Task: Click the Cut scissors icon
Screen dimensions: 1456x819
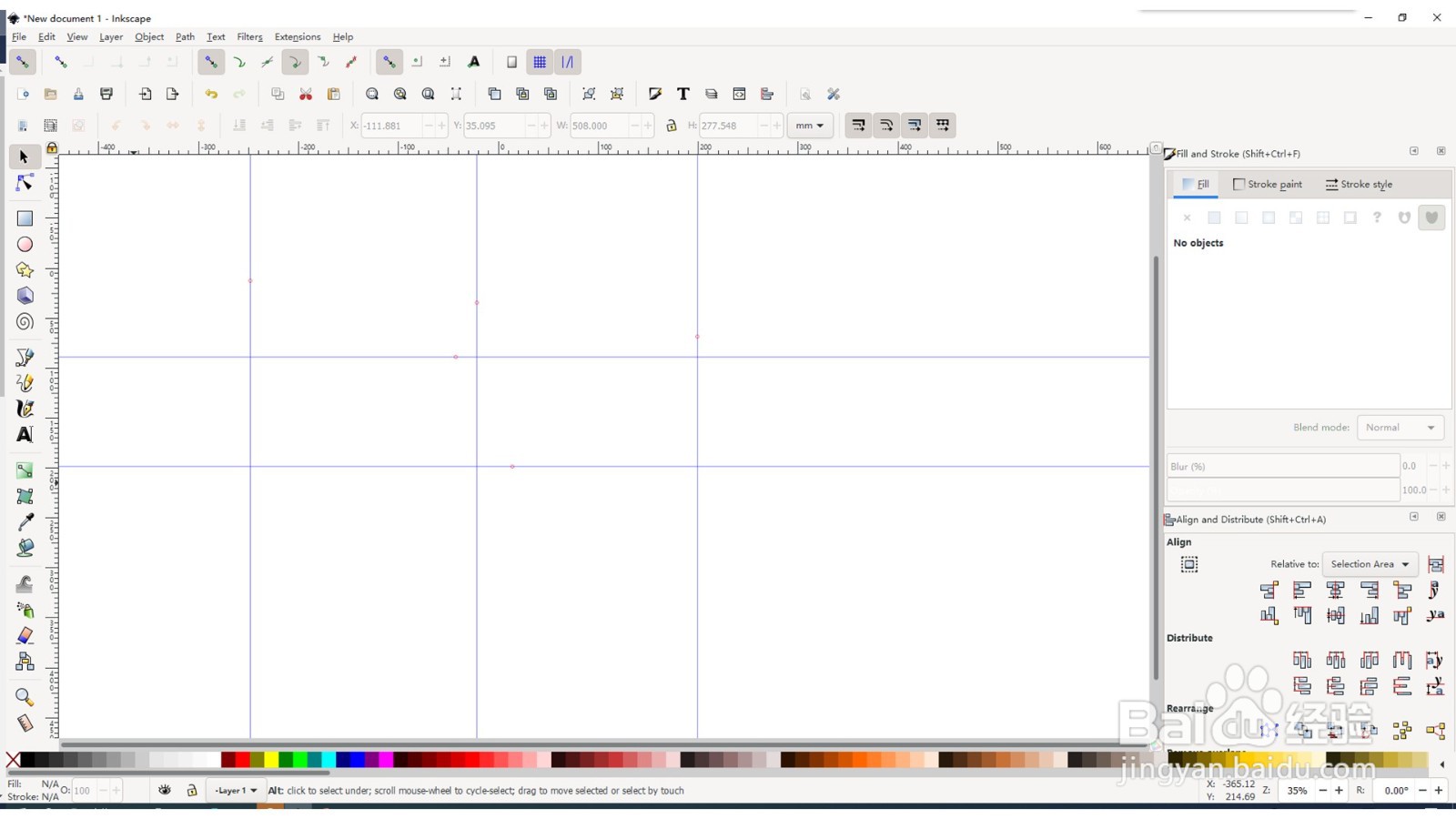Action: click(306, 94)
